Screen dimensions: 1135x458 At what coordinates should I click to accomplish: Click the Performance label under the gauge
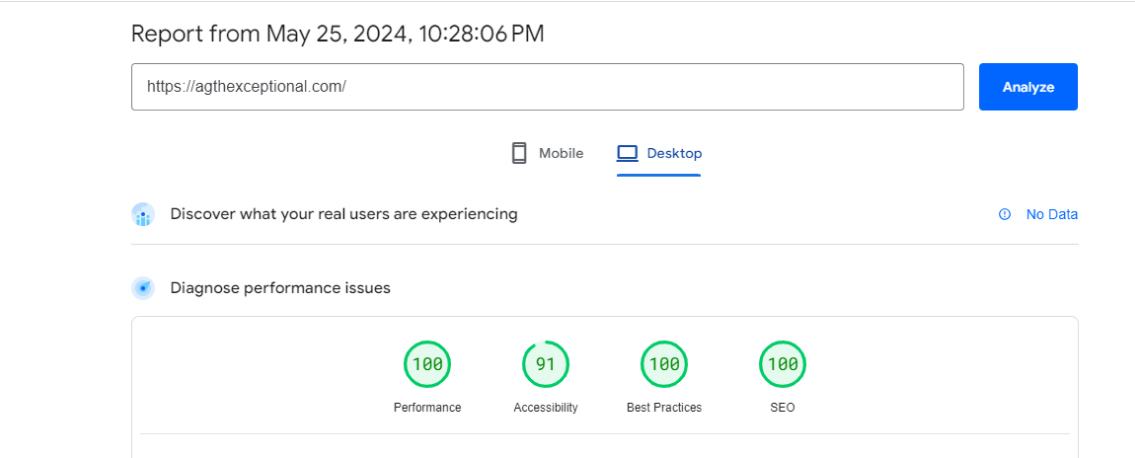[427, 408]
